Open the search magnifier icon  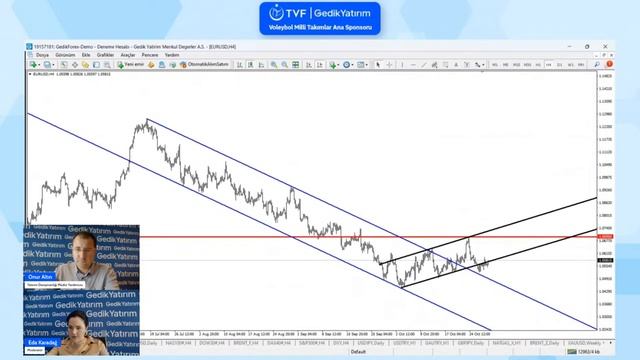tap(597, 64)
